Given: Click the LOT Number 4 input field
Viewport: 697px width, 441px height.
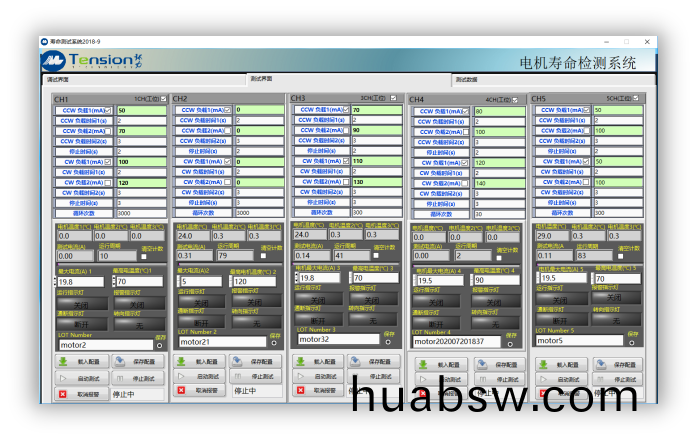Looking at the screenshot, I should tap(455, 341).
